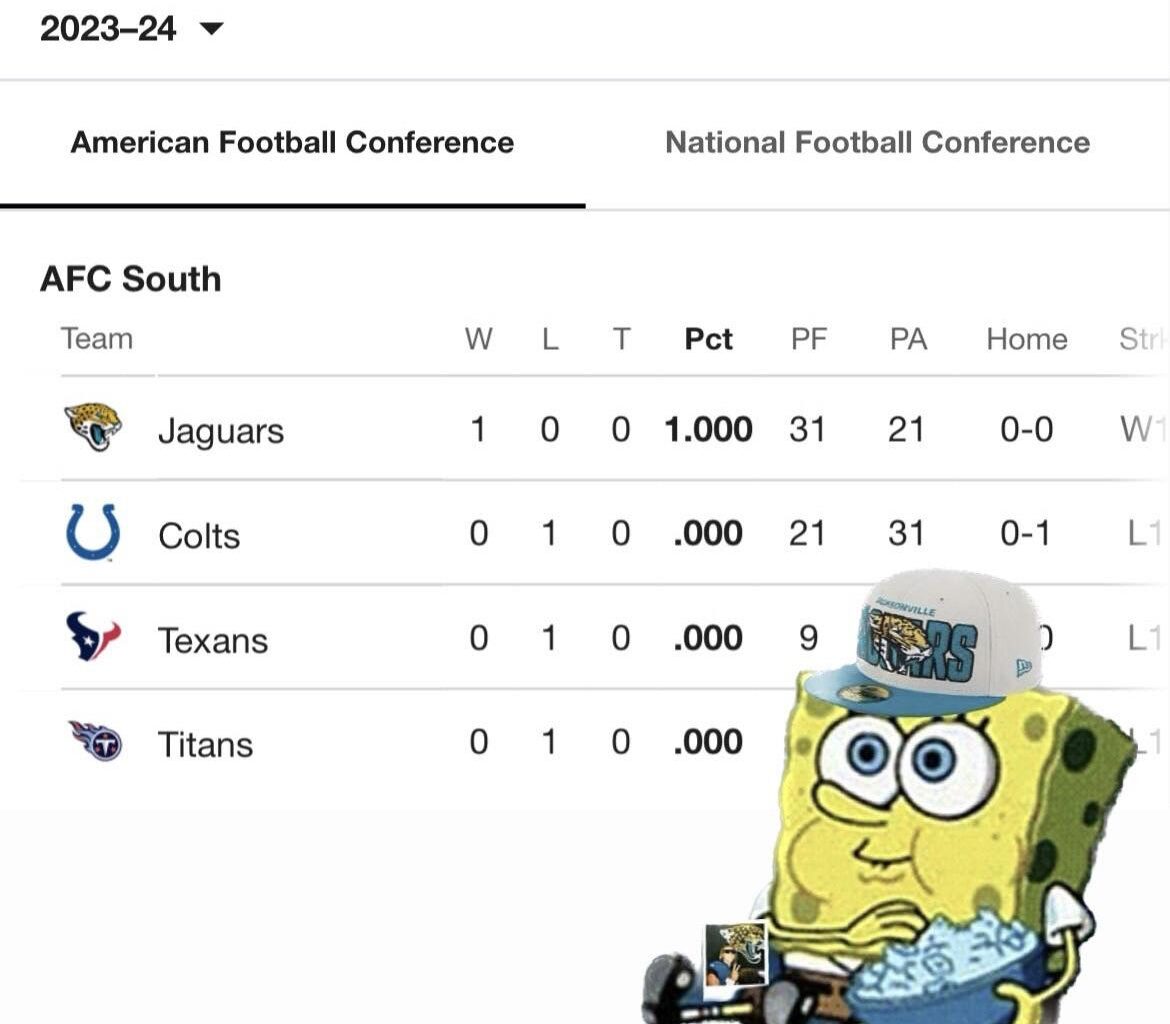This screenshot has width=1170, height=1024.
Task: Click the Colts horseshoe logo
Action: click(x=93, y=532)
